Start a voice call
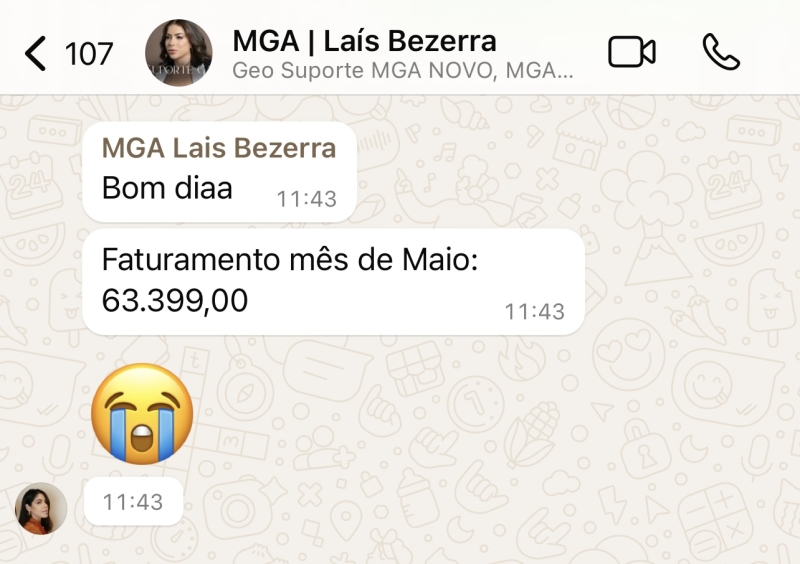This screenshot has height=564, width=800. click(721, 52)
